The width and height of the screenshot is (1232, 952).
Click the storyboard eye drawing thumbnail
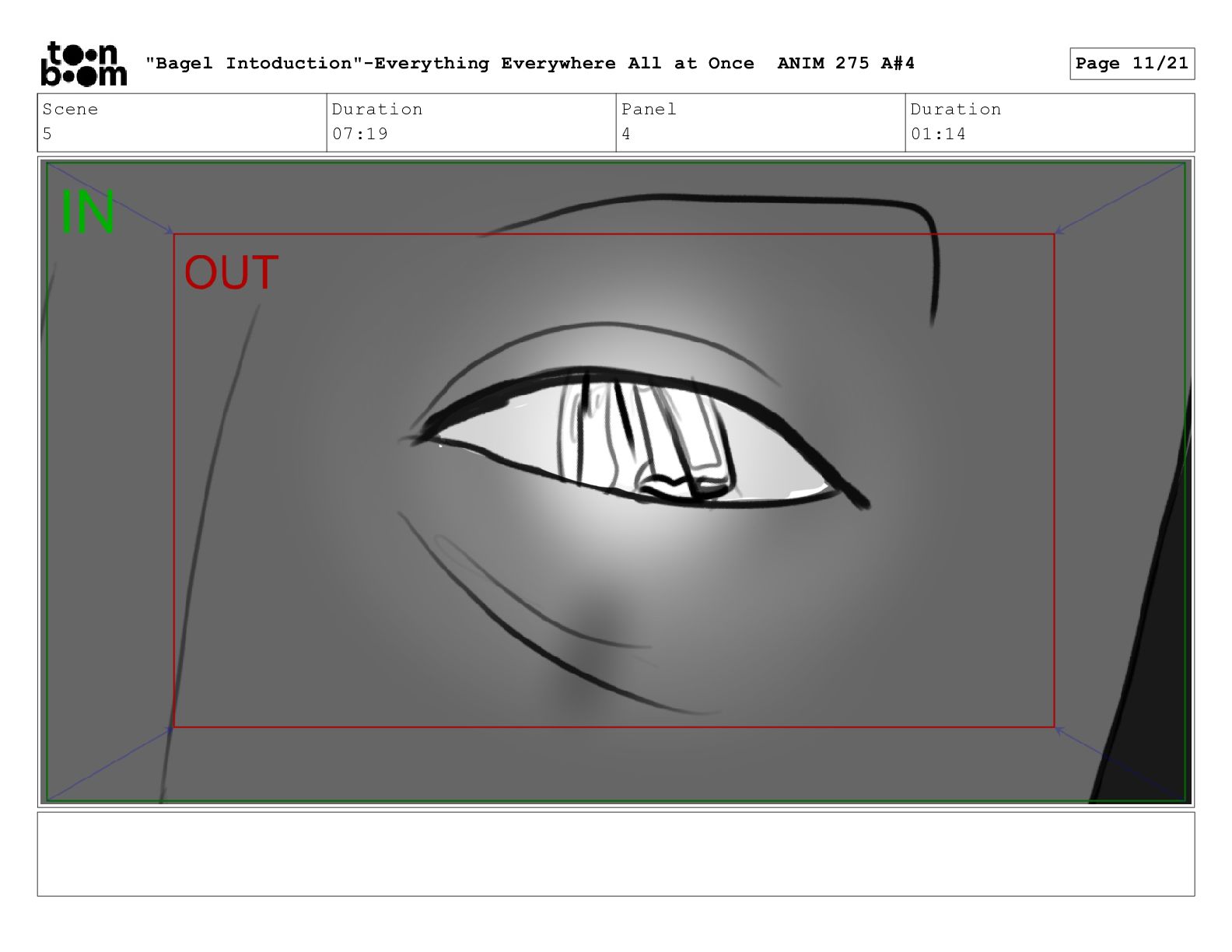pos(616,481)
